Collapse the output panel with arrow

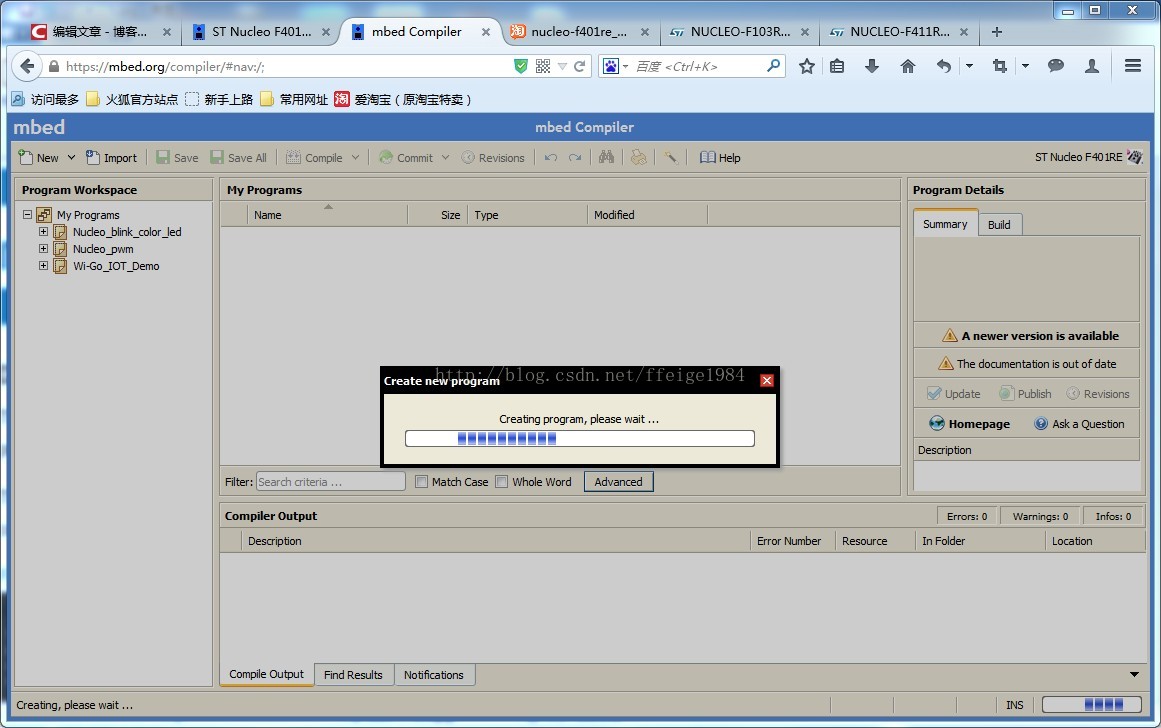tap(1134, 674)
